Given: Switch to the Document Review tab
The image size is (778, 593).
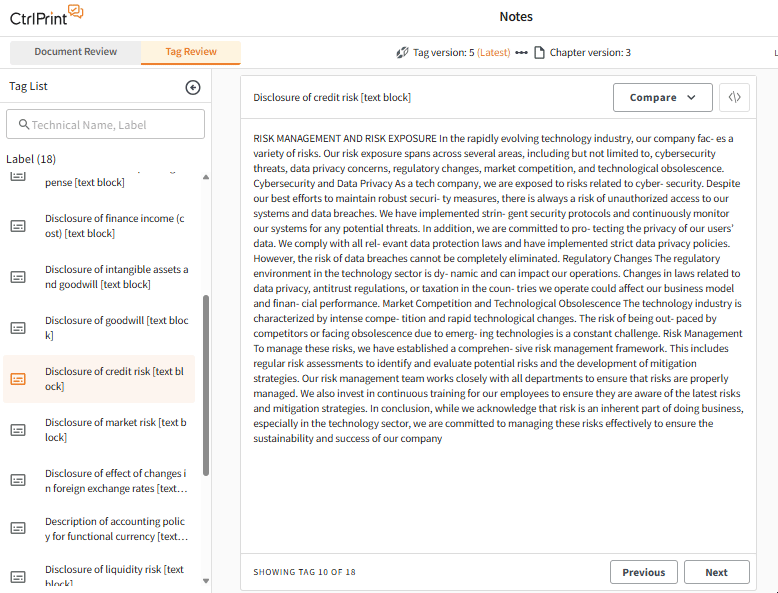Looking at the screenshot, I should click(75, 52).
